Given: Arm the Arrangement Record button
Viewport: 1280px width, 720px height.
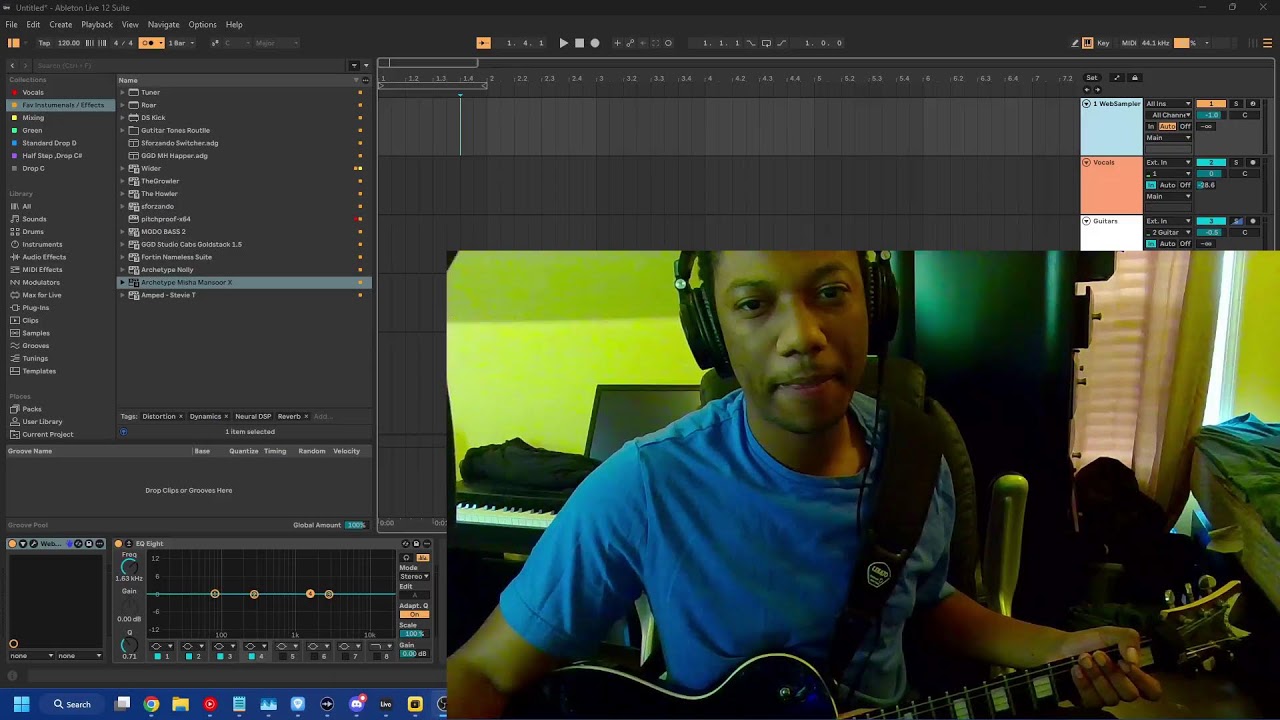Looking at the screenshot, I should click(x=595, y=43).
